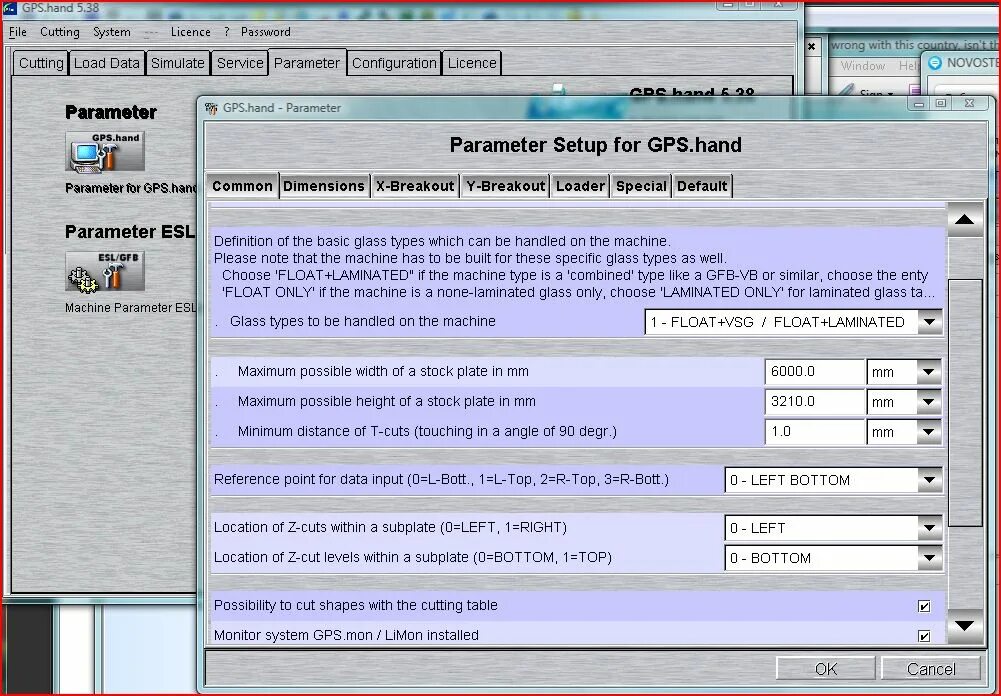Switch to the Dimensions tab
The width and height of the screenshot is (1001, 696).
[x=324, y=185]
